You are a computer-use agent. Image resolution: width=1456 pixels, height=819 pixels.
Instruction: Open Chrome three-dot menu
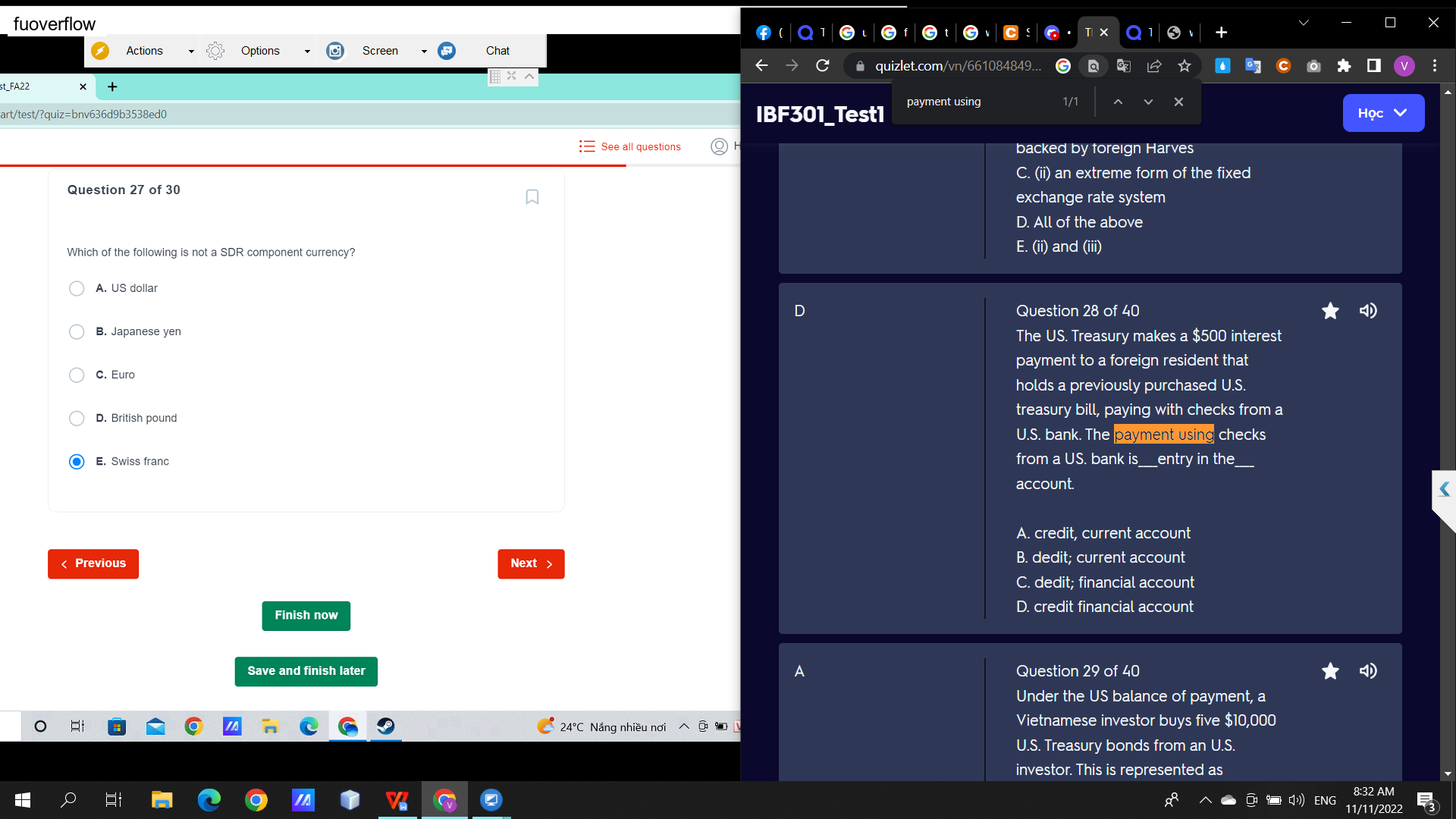coord(1435,66)
